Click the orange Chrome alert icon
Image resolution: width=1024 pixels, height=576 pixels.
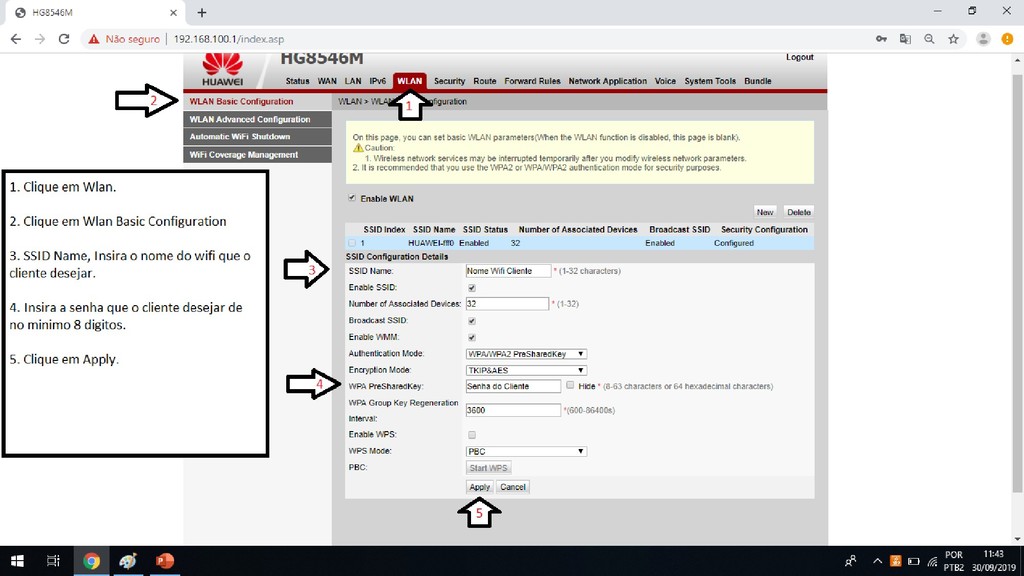(x=1007, y=39)
